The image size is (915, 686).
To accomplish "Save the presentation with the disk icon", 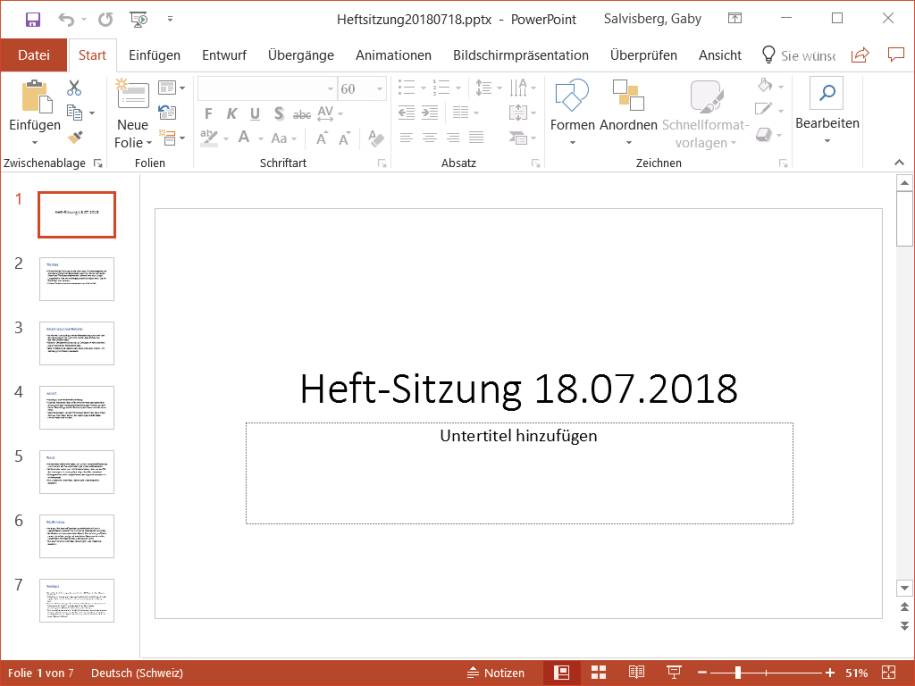I will [x=33, y=20].
